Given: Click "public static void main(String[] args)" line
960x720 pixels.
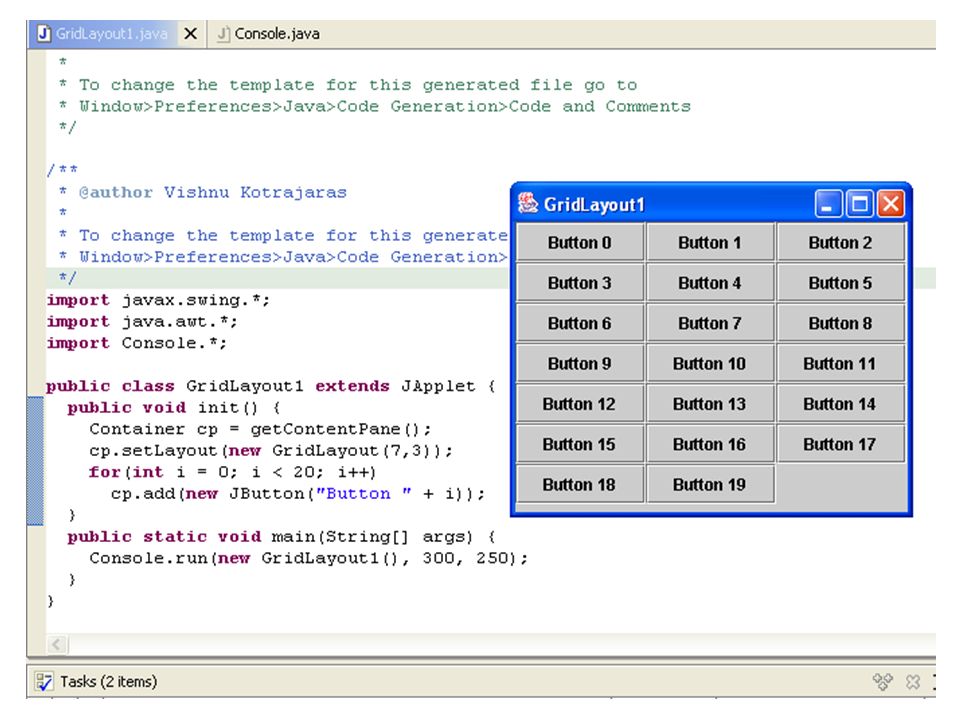Looking at the screenshot, I should pos(281,536).
